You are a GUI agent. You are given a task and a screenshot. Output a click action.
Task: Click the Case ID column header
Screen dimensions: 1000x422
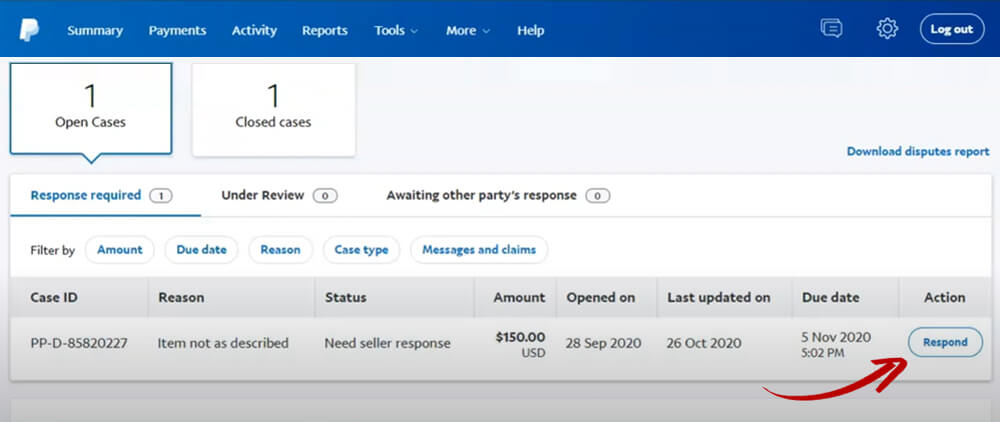[x=54, y=298]
